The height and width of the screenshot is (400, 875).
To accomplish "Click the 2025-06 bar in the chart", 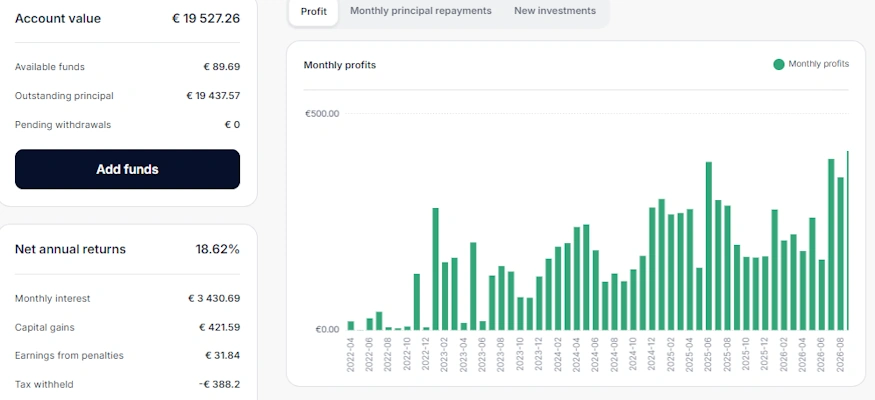I will [x=709, y=245].
